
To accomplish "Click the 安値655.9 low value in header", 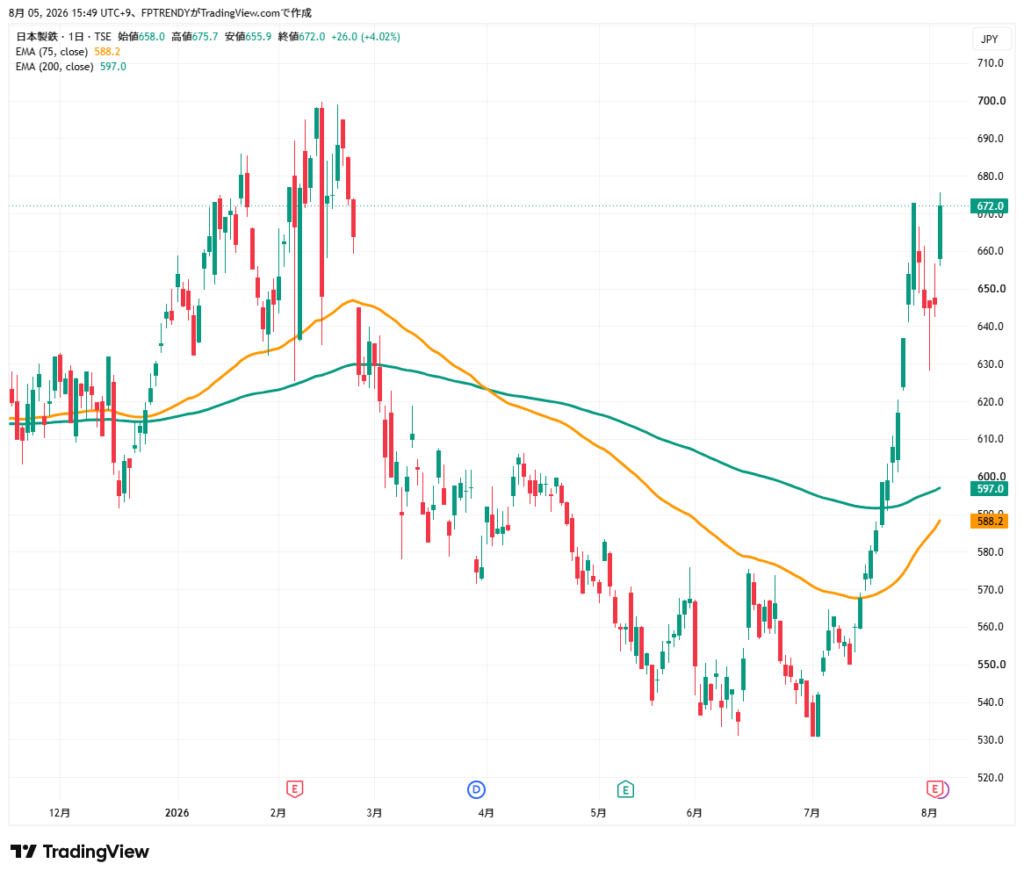I will pos(248,37).
